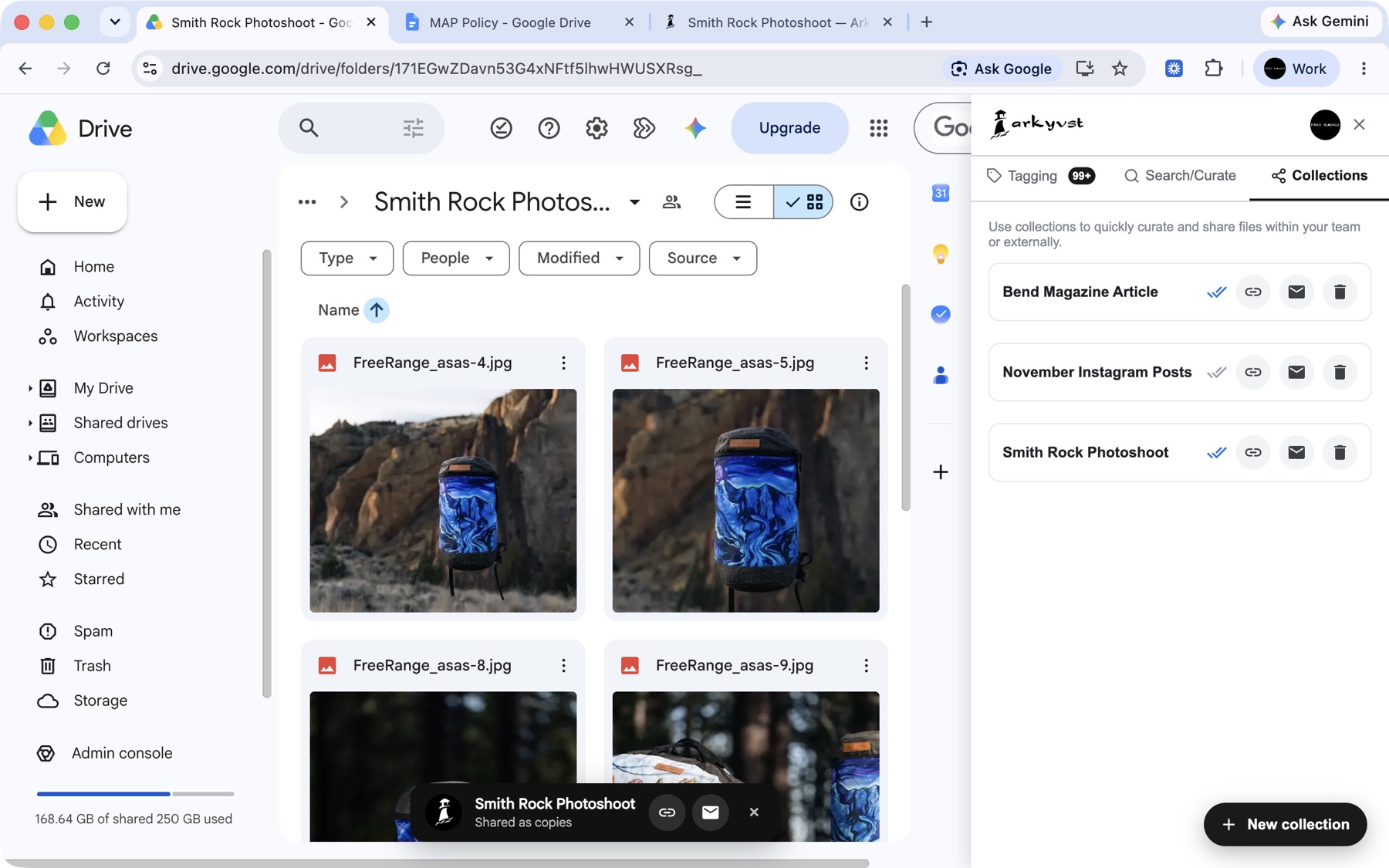Toggle Smith Rock Photoshoot double-check mark
Viewport: 1389px width, 868px height.
(x=1216, y=452)
